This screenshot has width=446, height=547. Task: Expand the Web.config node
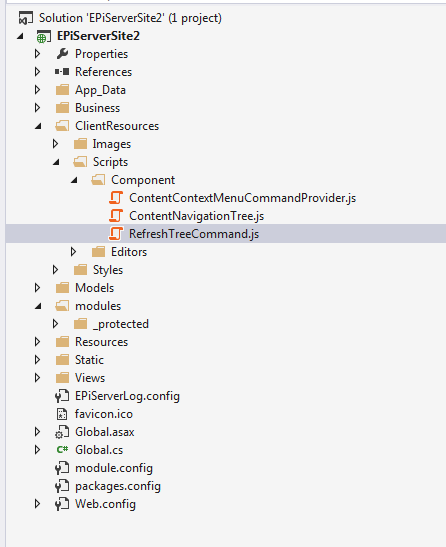37,504
